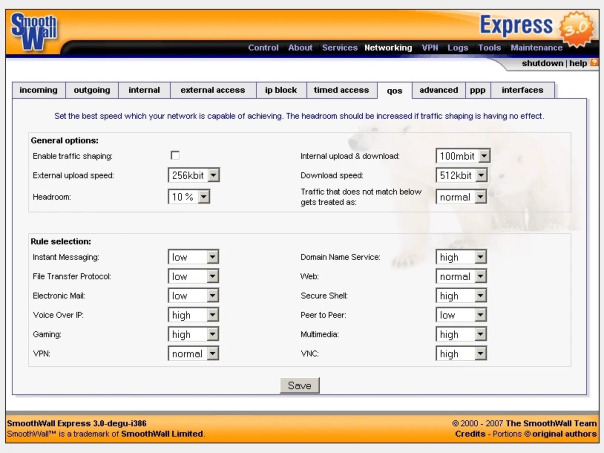The height and width of the screenshot is (453, 604).
Task: Enable traffic shaping checkbox
Action: (x=175, y=155)
